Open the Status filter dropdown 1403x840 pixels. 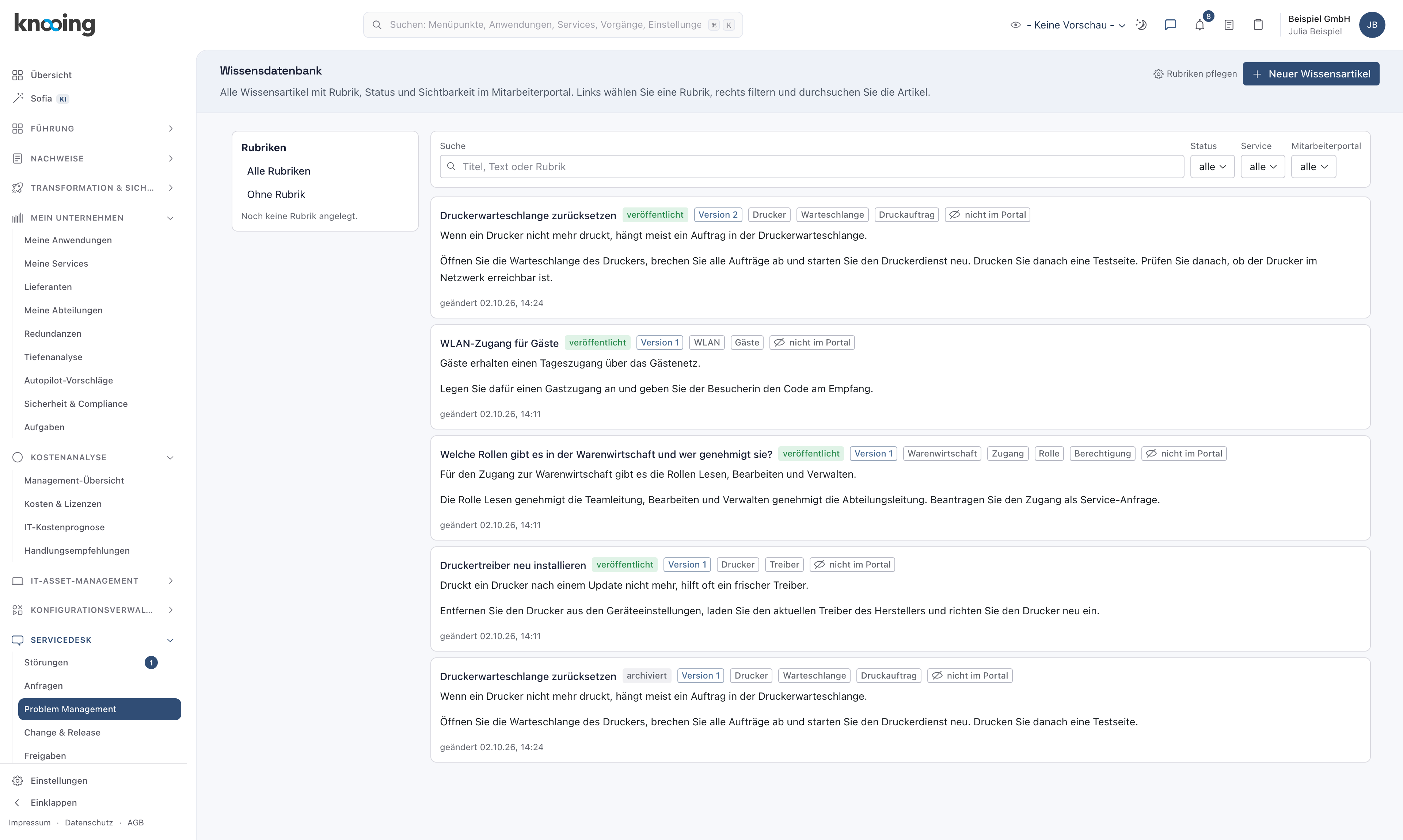(x=1212, y=167)
